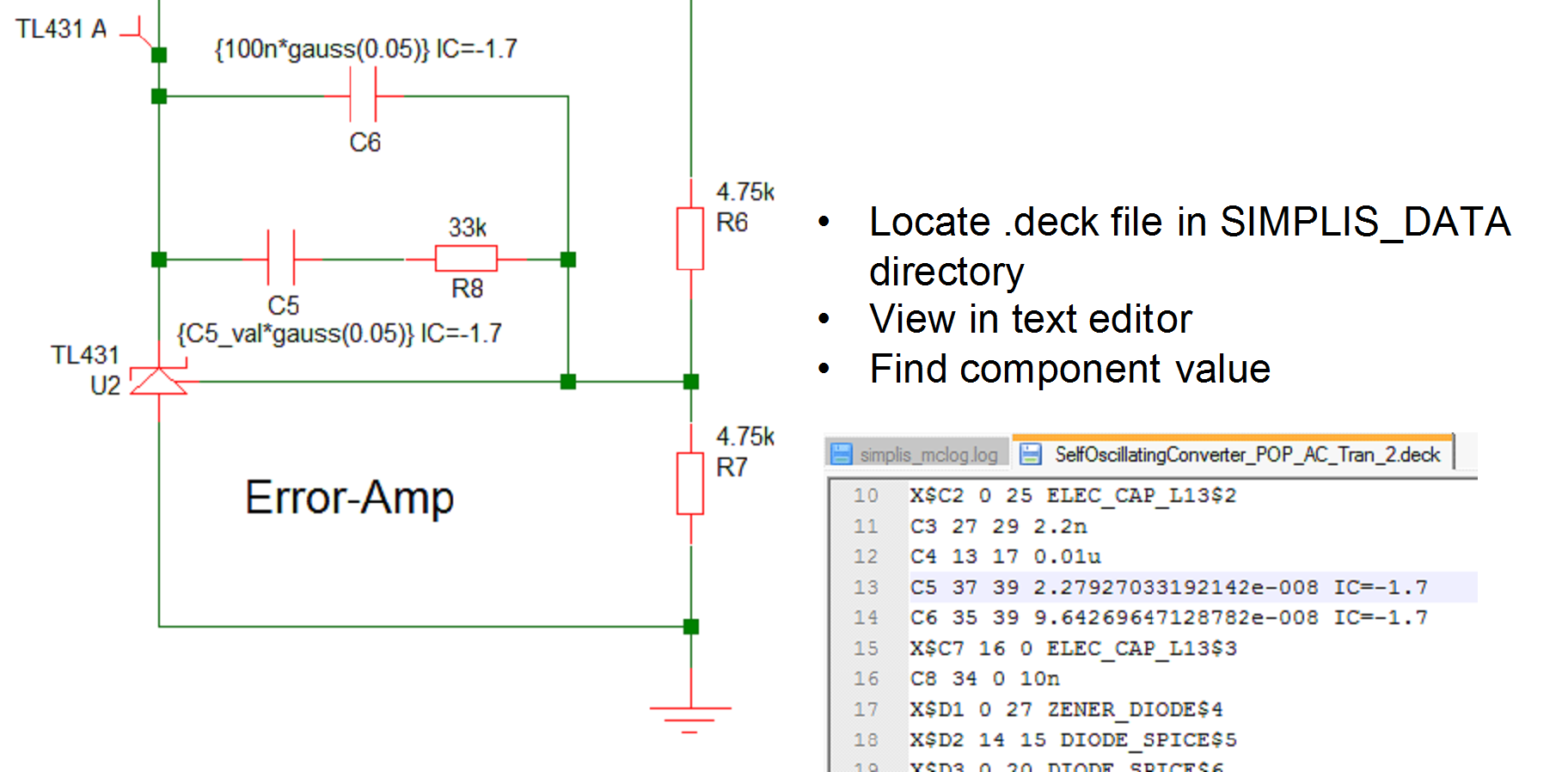Viewport: 1568px width, 772px height.
Task: Select the C6 capacitor symbol
Action: [x=364, y=95]
